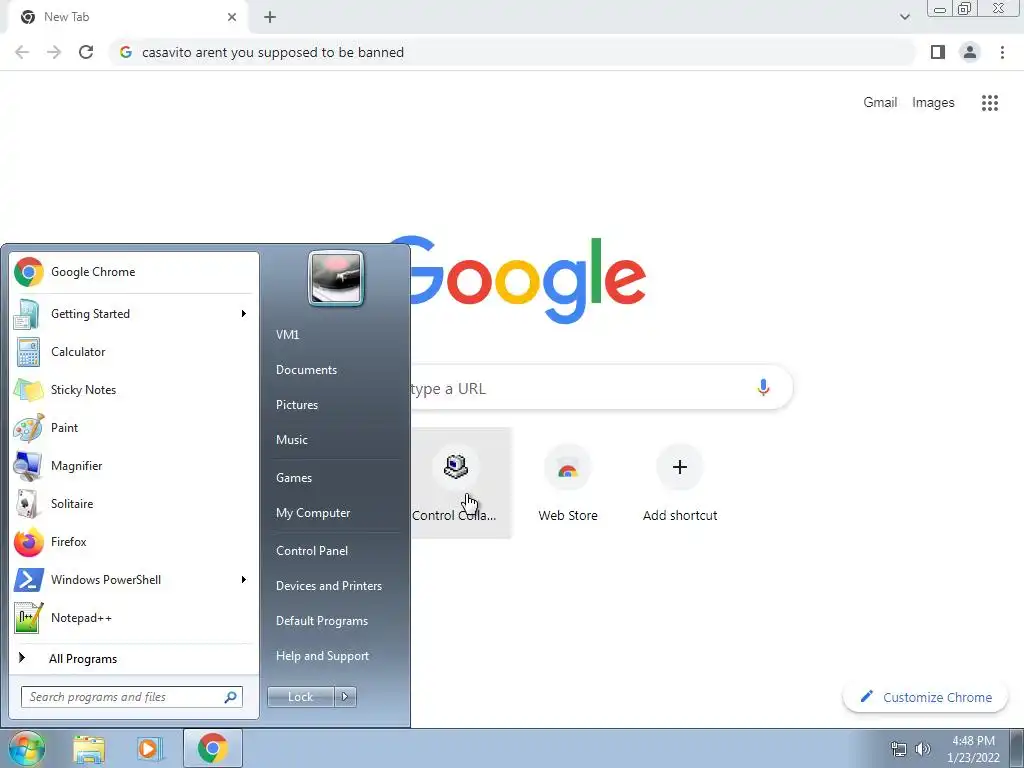
Task: Open the volume speaker tray icon
Action: (923, 749)
